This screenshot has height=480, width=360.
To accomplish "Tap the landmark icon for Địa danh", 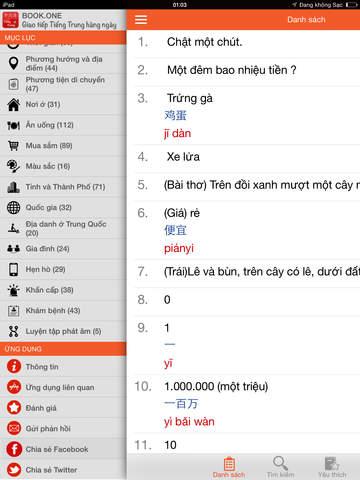I will pyautogui.click(x=13, y=228).
